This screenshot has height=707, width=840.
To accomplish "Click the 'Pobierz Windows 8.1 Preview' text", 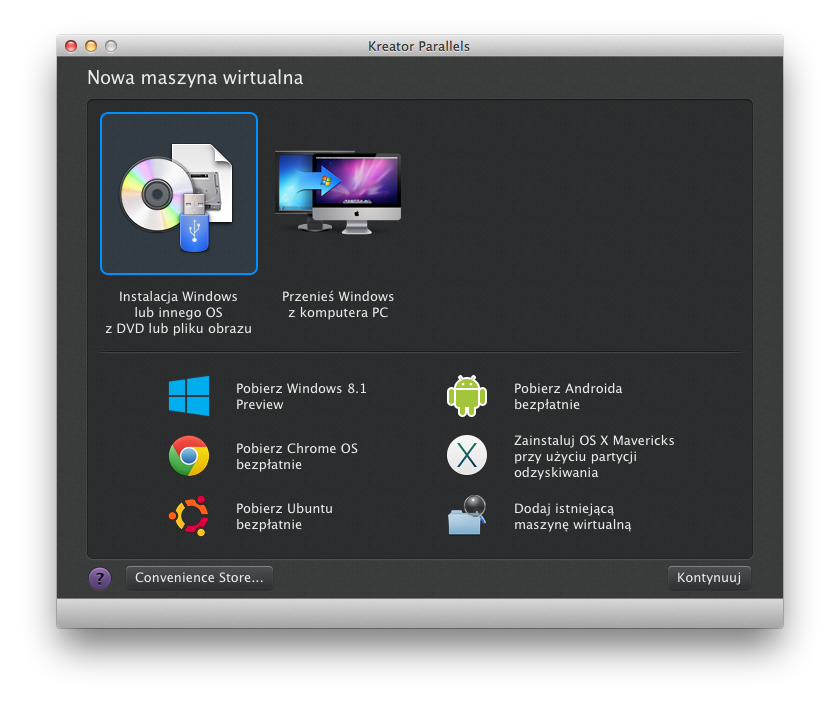I will coord(300,396).
